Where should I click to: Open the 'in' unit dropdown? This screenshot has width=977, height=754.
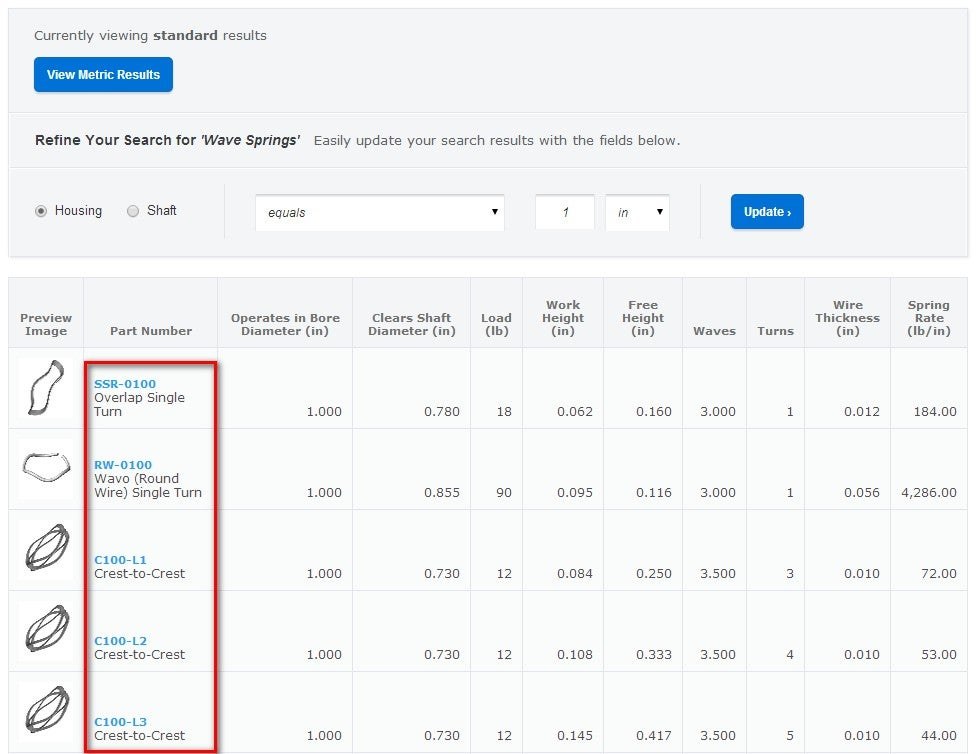637,212
